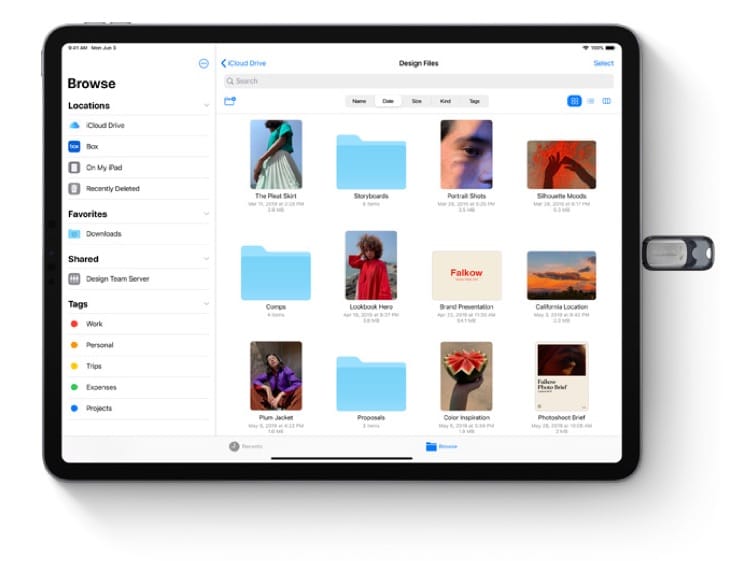The height and width of the screenshot is (561, 739).
Task: Open Color Inspiration image
Action: [466, 376]
